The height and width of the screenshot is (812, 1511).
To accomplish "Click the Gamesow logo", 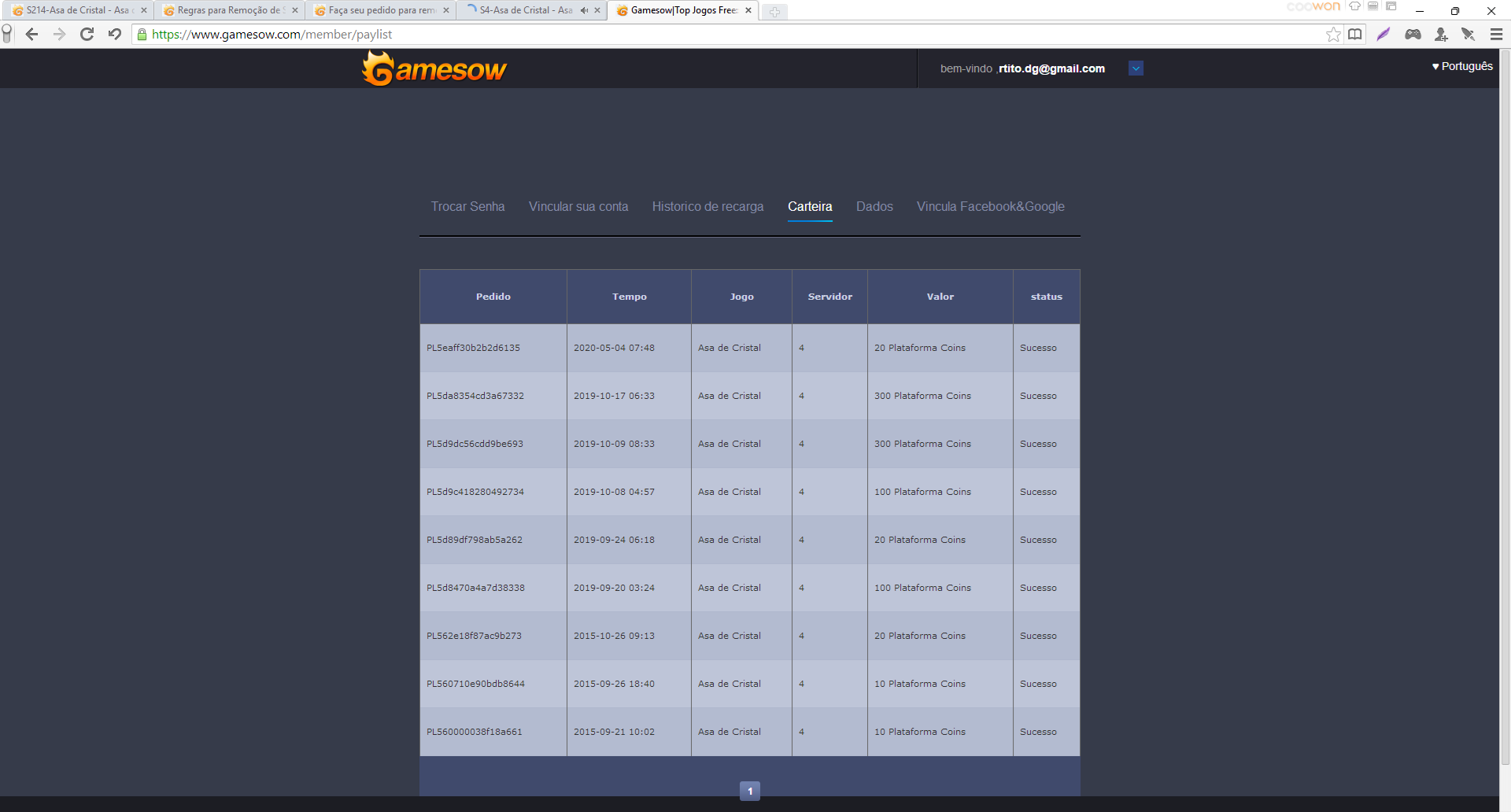I will click(434, 68).
